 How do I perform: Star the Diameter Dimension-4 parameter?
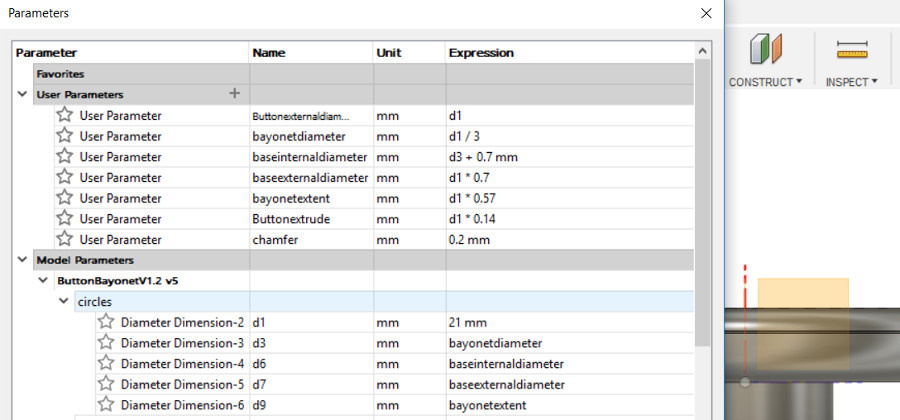(106, 363)
